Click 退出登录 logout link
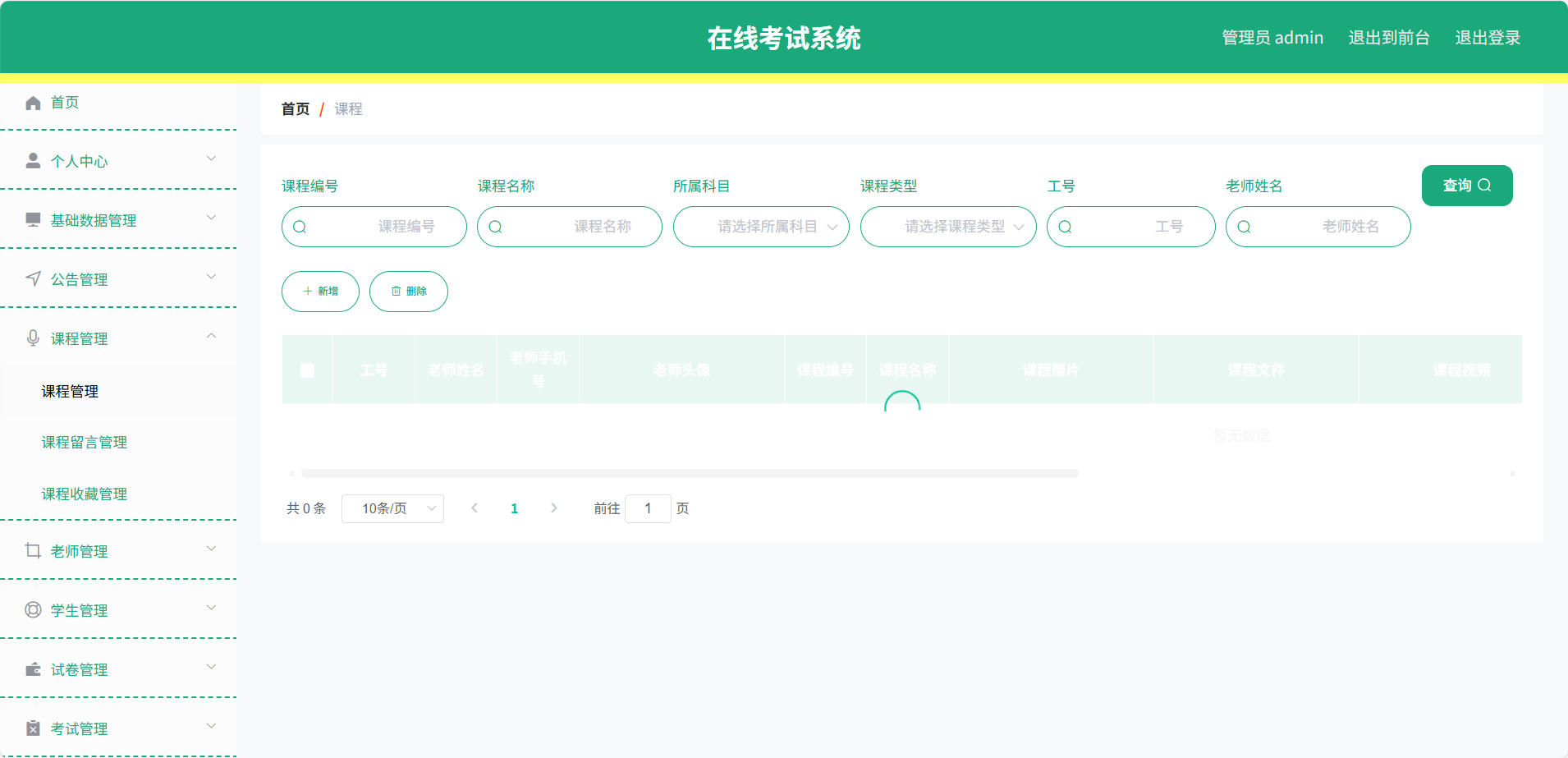This screenshot has width=1568, height=758. pyautogui.click(x=1488, y=38)
